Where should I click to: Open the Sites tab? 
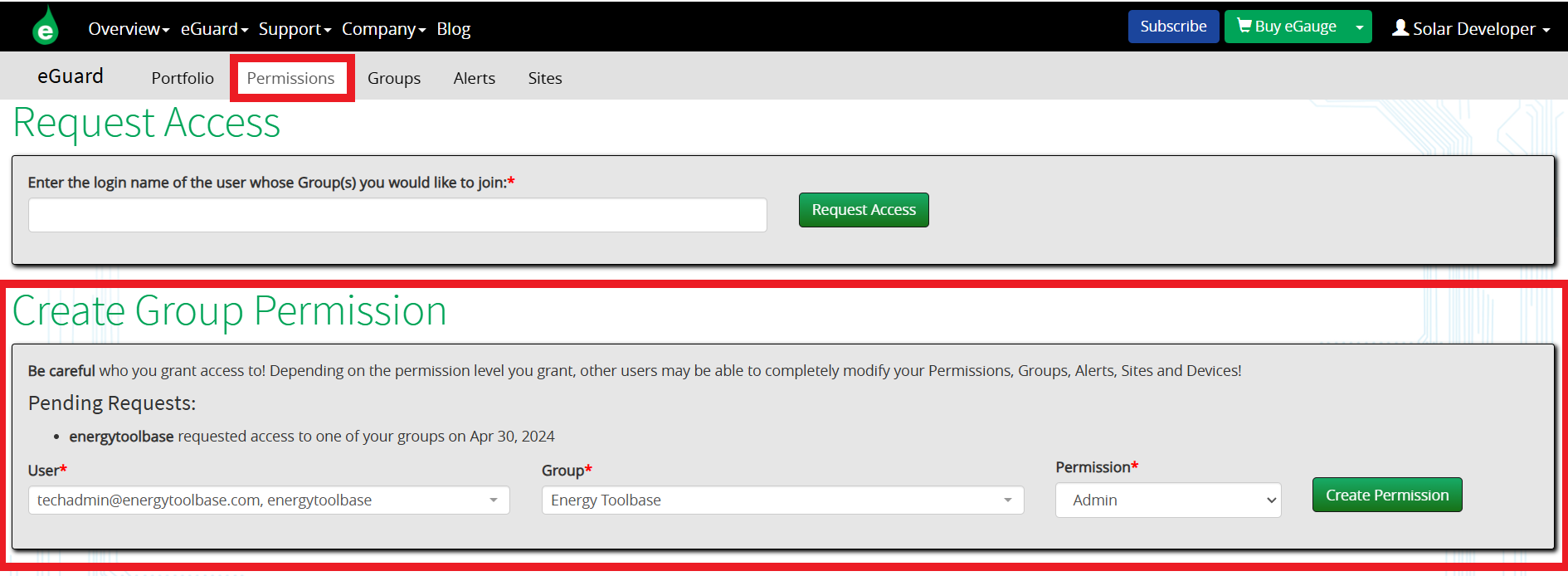click(x=545, y=78)
